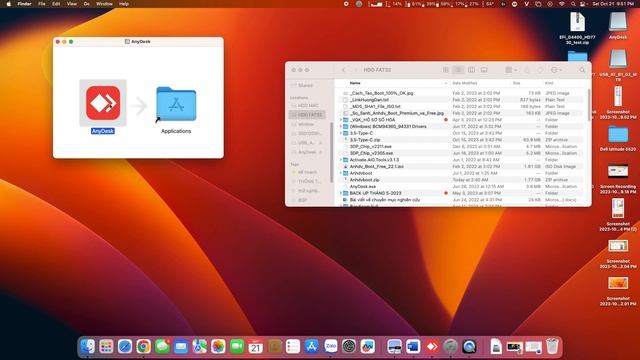Select Anhdv_Boot_Free_22.1.iso file
The image size is (640, 360).
click(462, 167)
